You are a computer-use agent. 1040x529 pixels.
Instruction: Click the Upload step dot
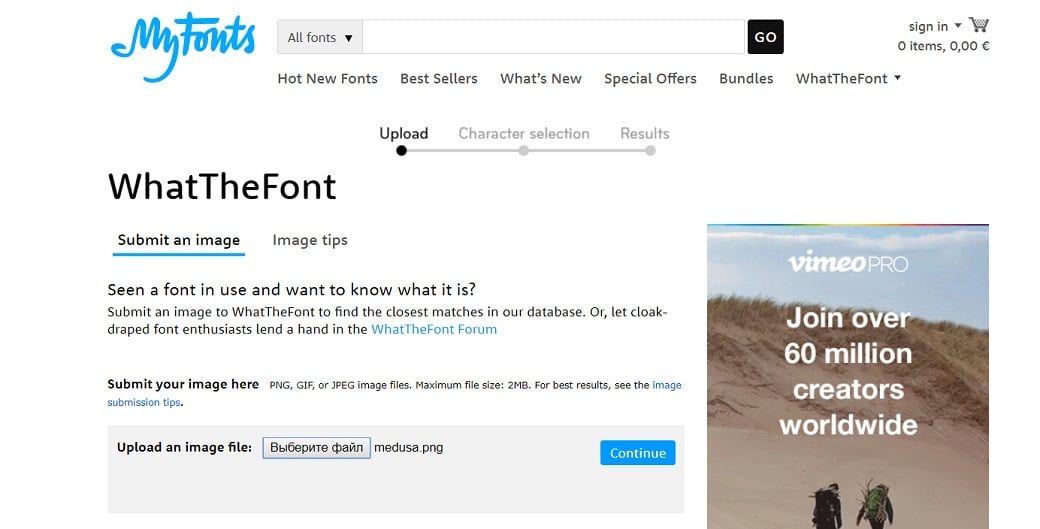click(x=401, y=151)
